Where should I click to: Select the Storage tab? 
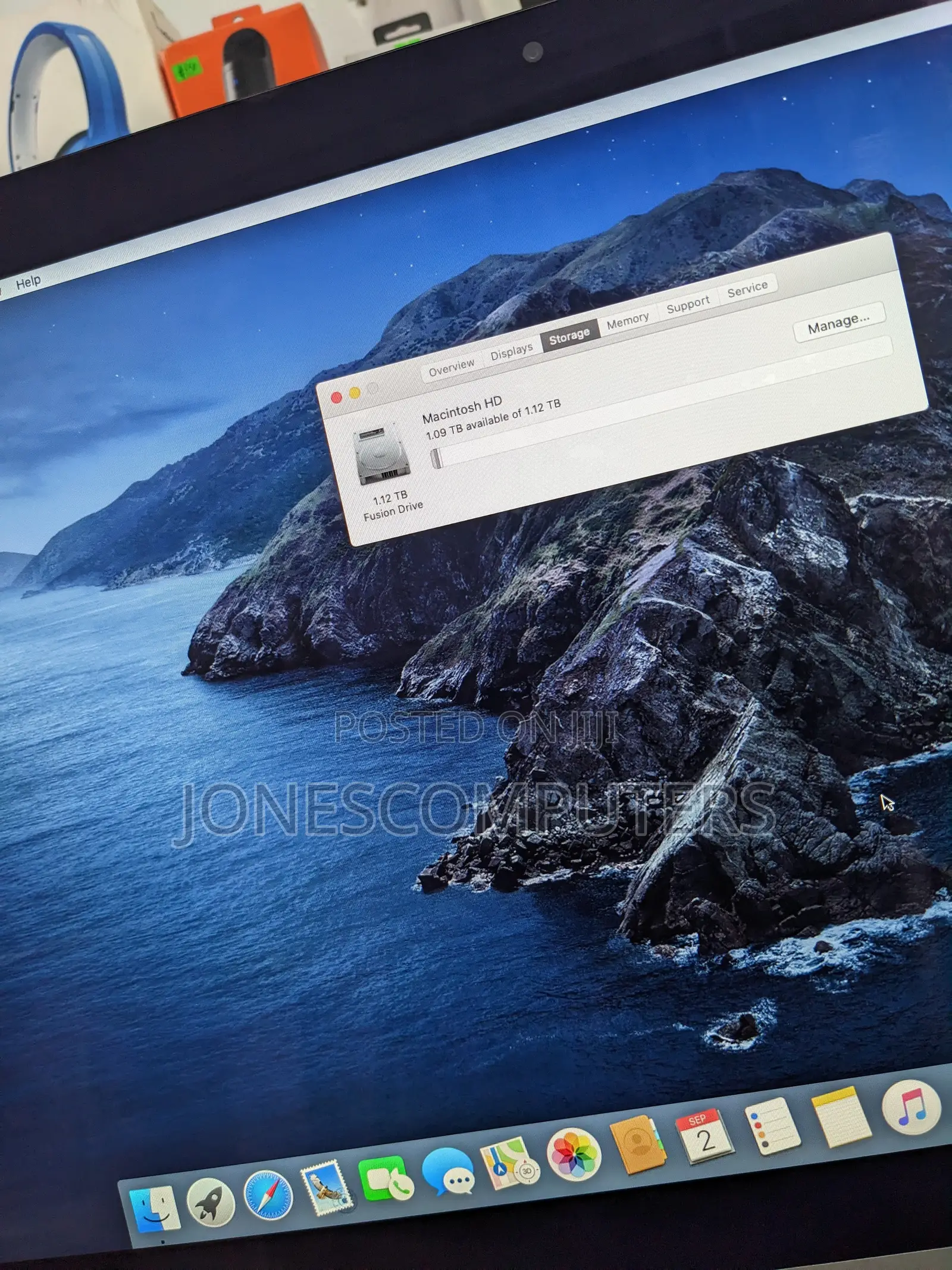(569, 337)
